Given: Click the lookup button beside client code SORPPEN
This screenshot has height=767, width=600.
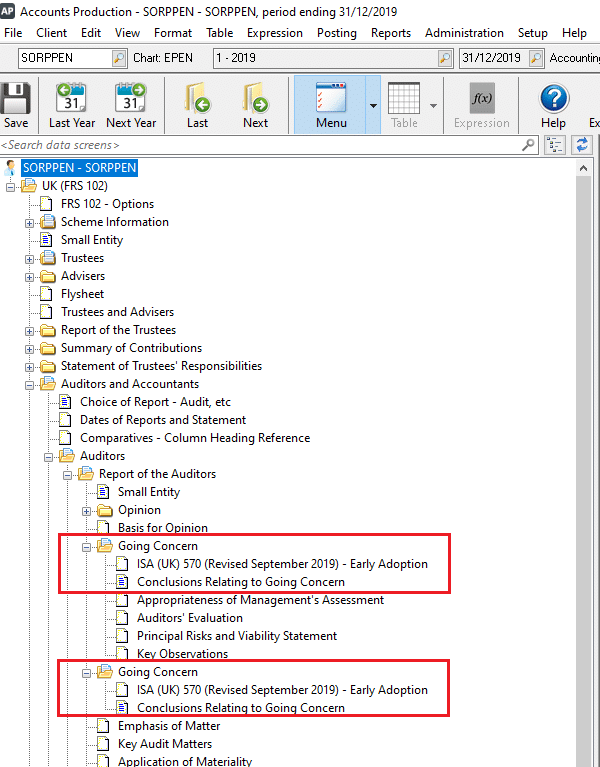Looking at the screenshot, I should coord(119,58).
